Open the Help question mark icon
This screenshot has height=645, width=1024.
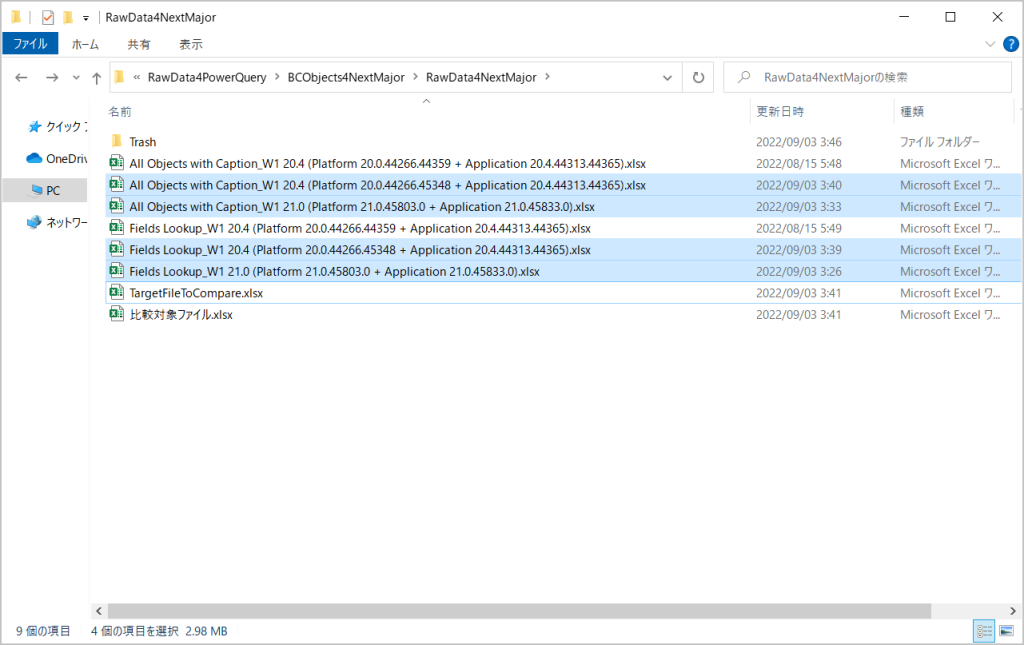(1010, 44)
